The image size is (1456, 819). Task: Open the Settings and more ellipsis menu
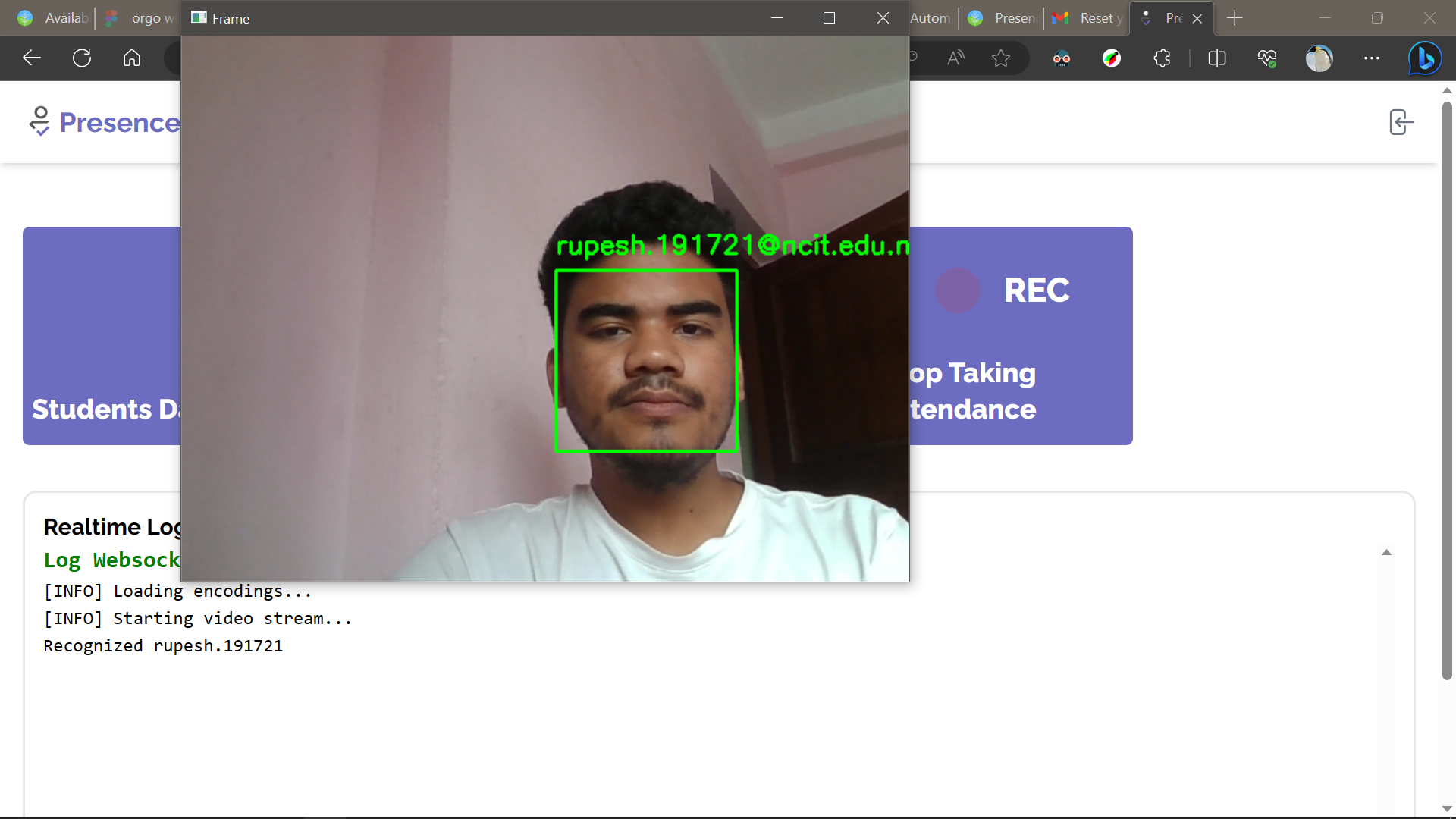(1371, 58)
